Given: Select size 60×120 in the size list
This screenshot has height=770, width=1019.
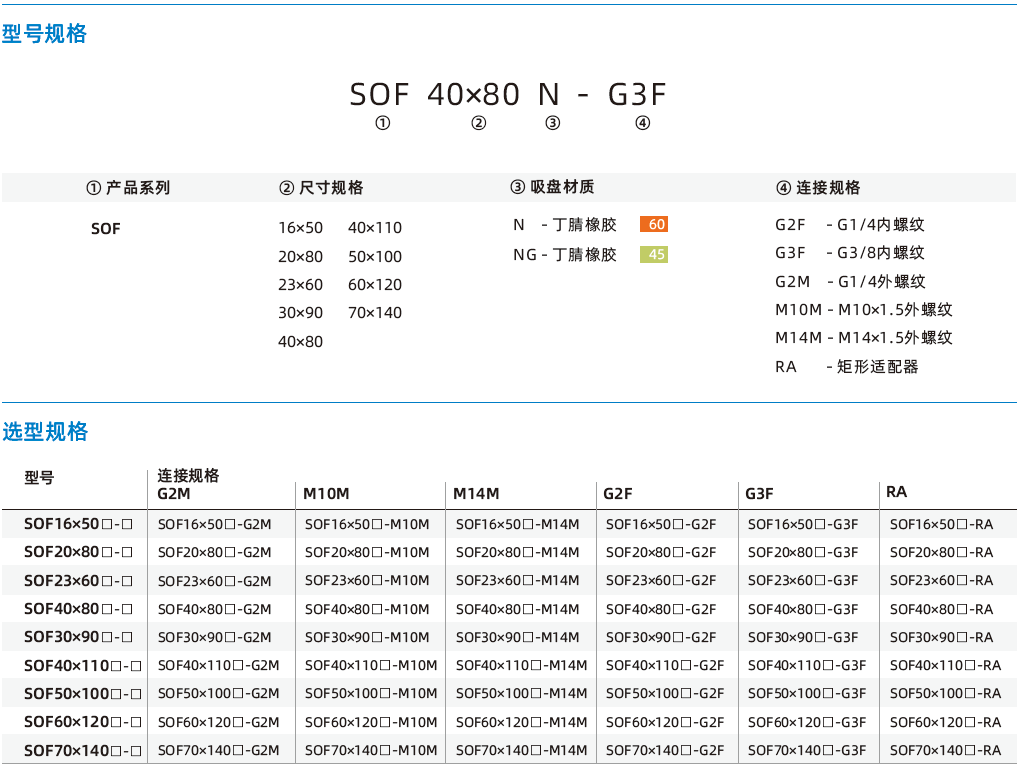Looking at the screenshot, I should coord(375,285).
